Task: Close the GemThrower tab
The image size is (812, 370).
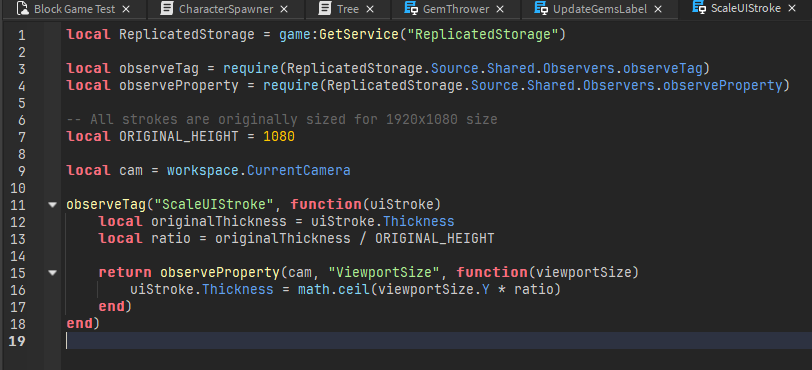Action: [500, 9]
